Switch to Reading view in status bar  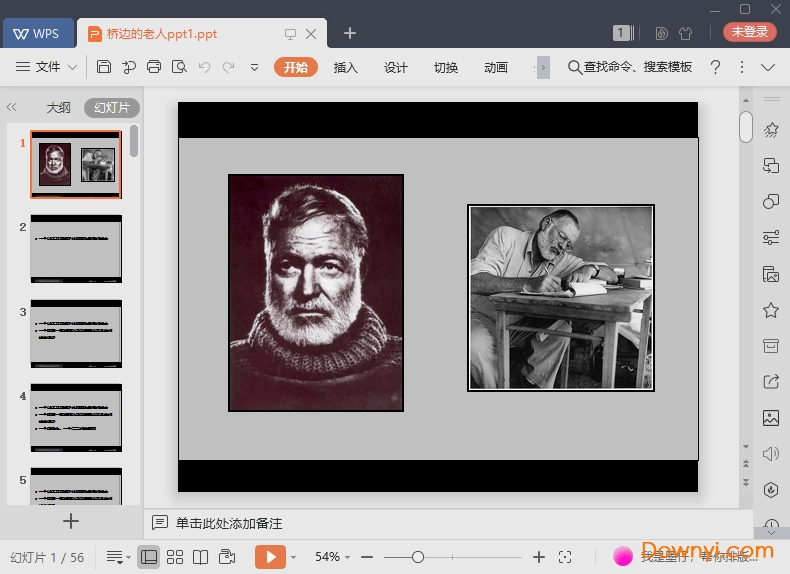coord(201,557)
